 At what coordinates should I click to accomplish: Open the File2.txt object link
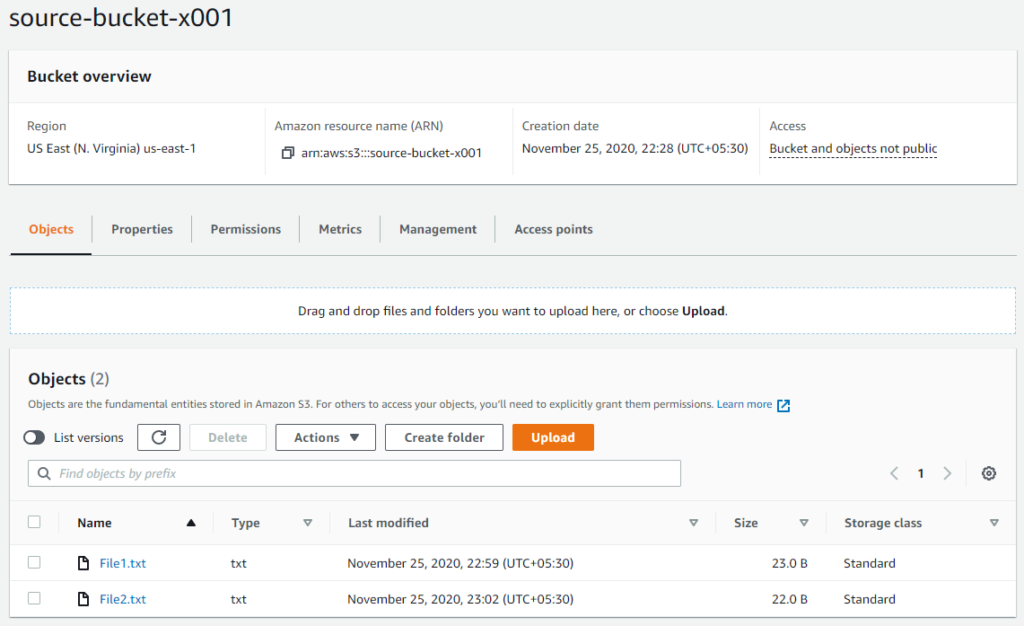click(123, 599)
